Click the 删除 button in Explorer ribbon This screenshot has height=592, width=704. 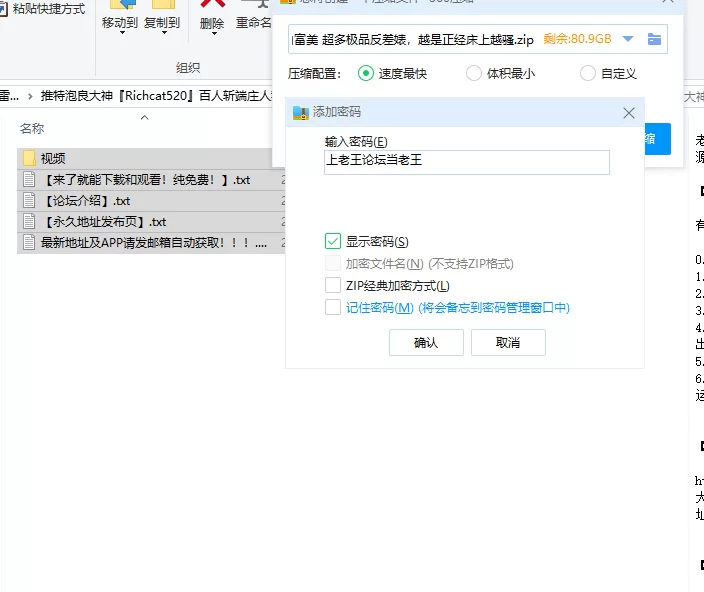(x=212, y=19)
